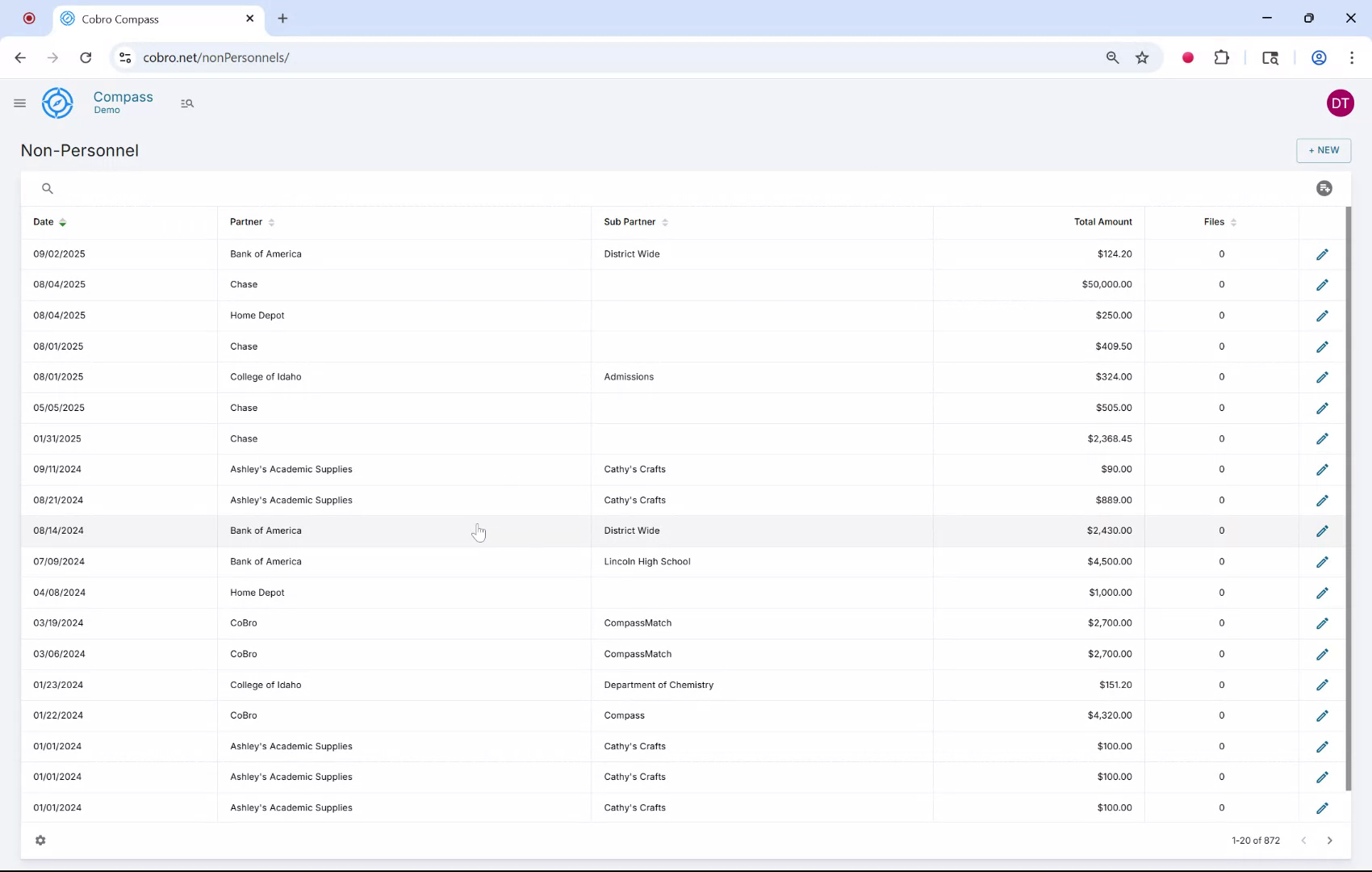Go to the next page of results
The image size is (1372, 872).
[x=1330, y=841]
